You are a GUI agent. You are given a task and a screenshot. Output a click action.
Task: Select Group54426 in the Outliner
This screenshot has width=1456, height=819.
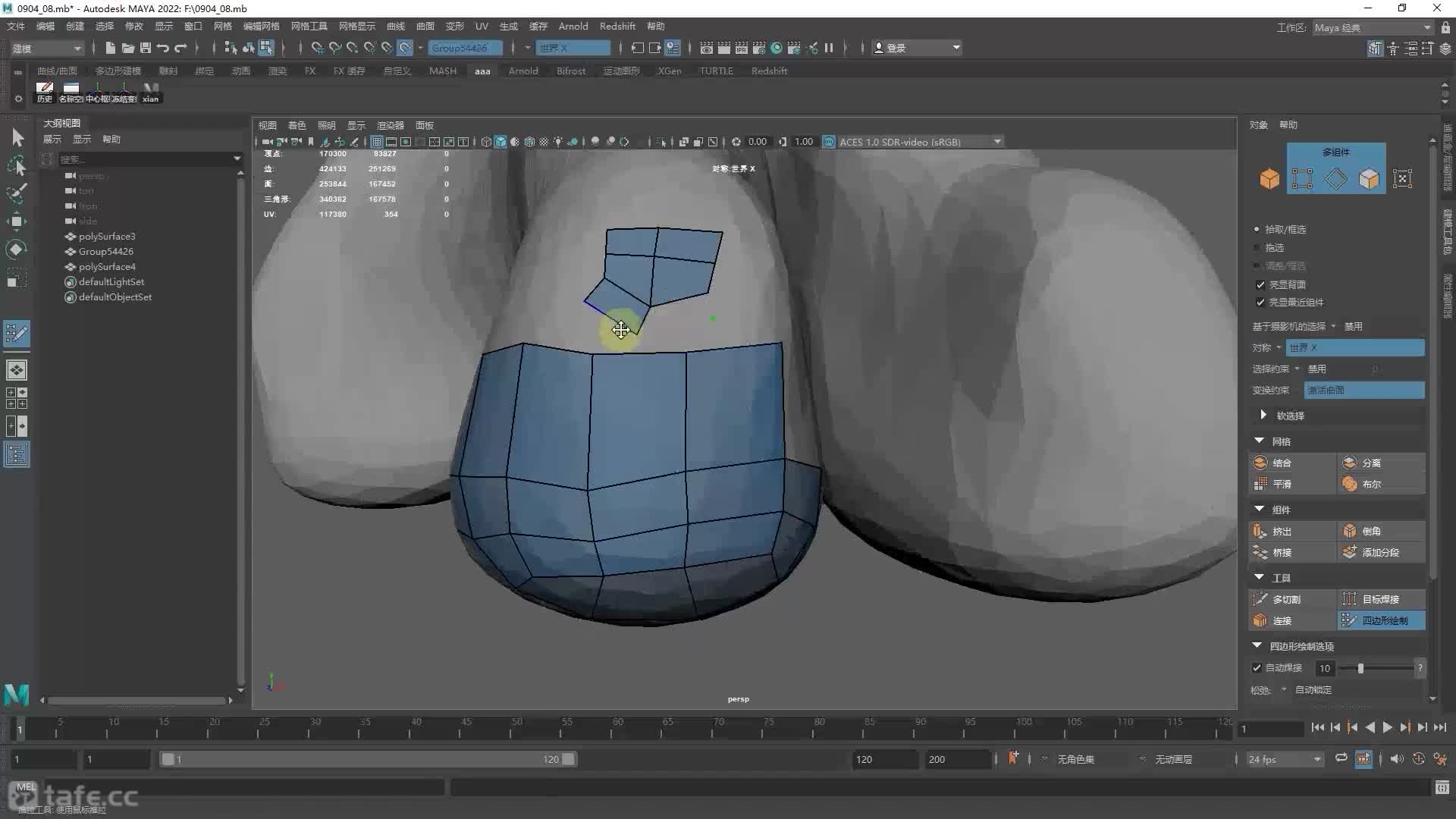pyautogui.click(x=105, y=251)
